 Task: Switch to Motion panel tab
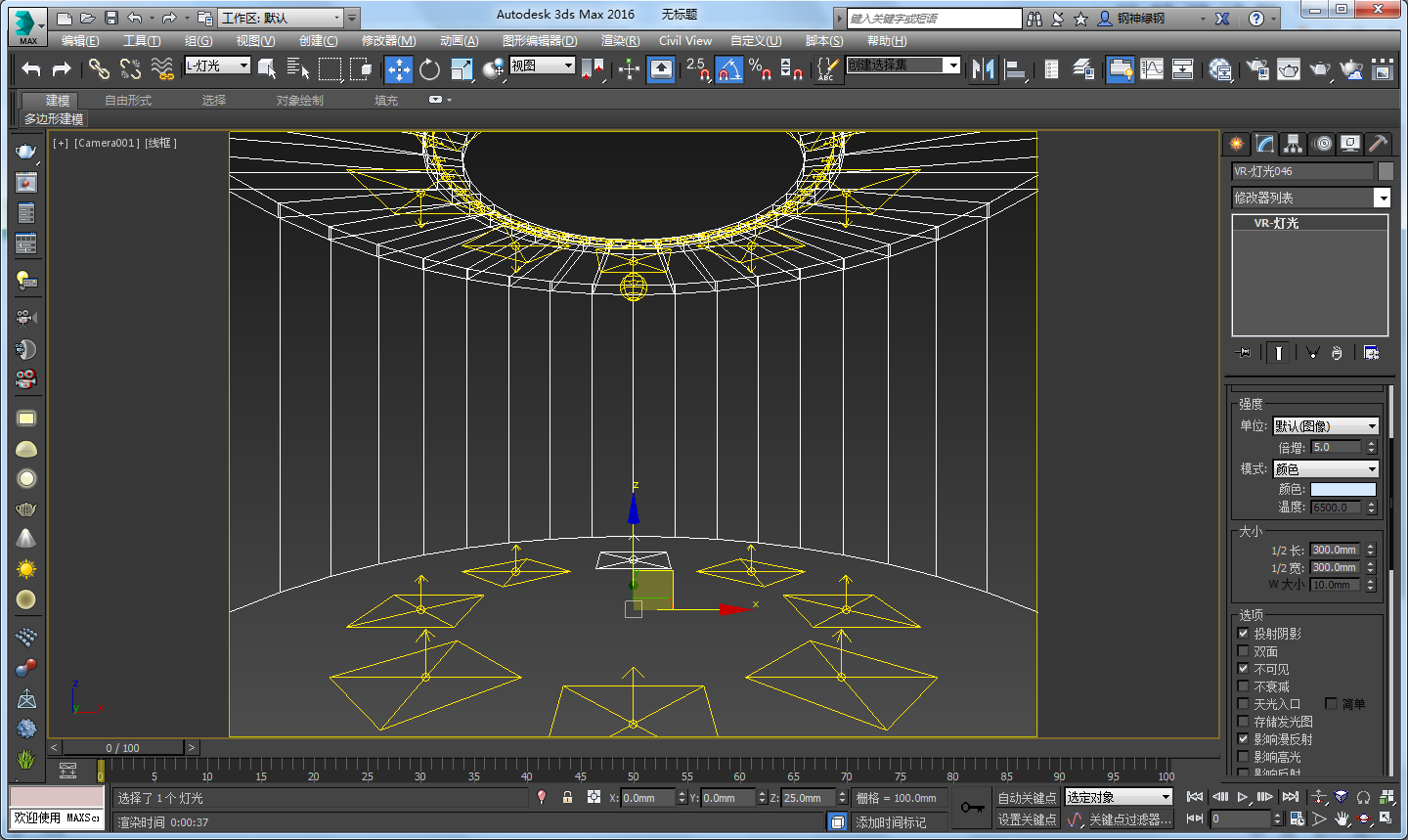point(1322,144)
